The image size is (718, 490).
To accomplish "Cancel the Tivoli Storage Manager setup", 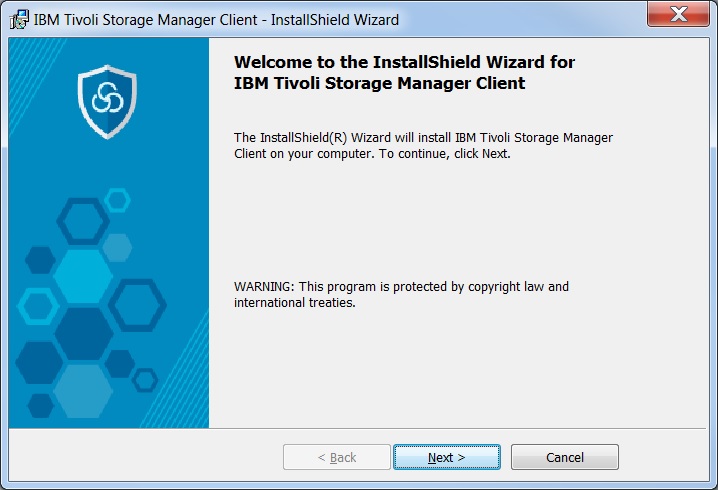I will (x=565, y=457).
